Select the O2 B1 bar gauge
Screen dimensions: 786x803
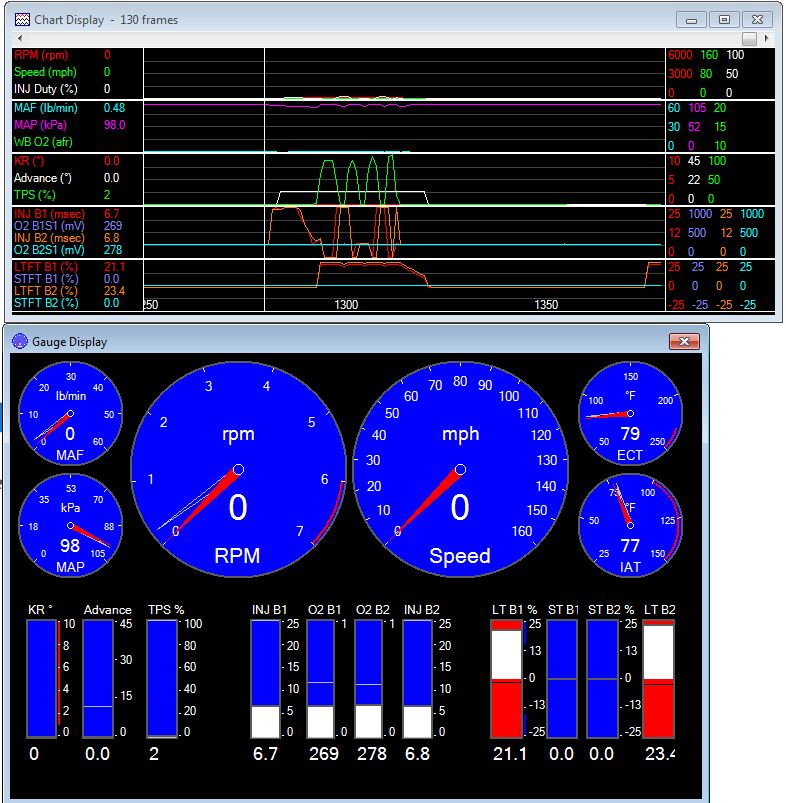320,678
